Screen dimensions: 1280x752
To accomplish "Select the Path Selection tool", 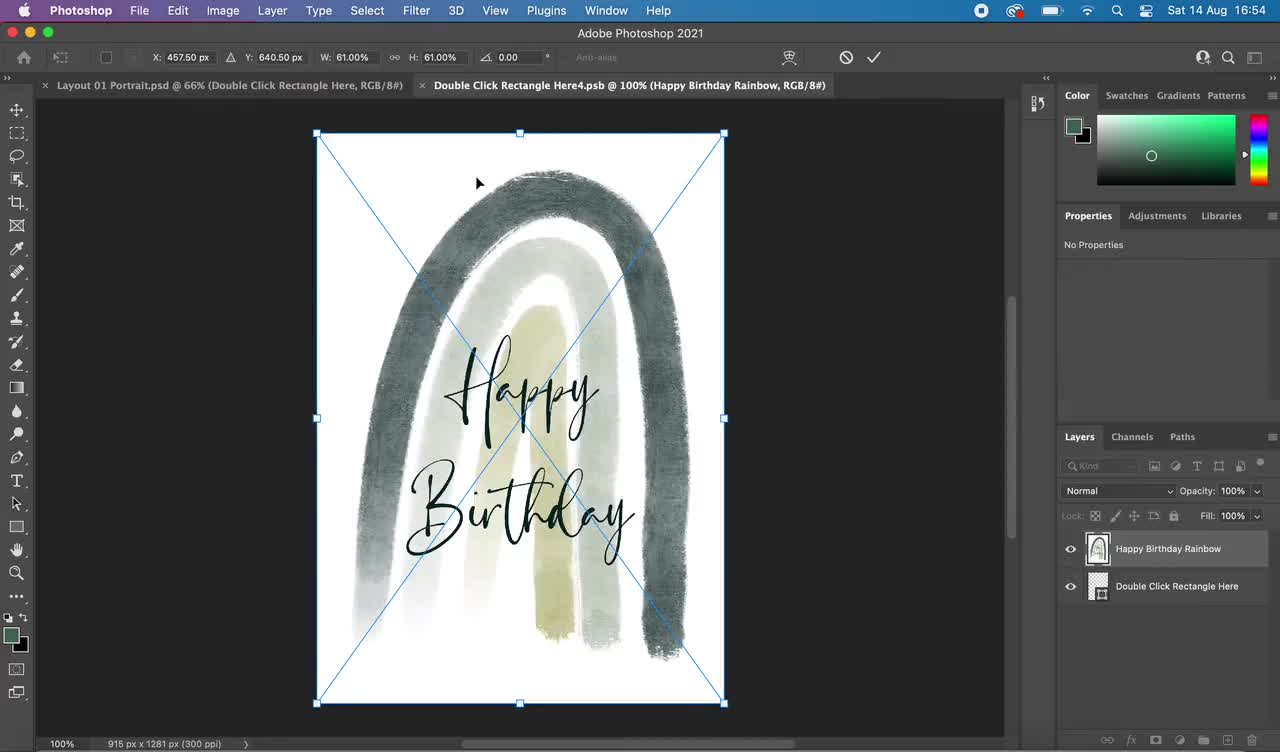I will [17, 504].
